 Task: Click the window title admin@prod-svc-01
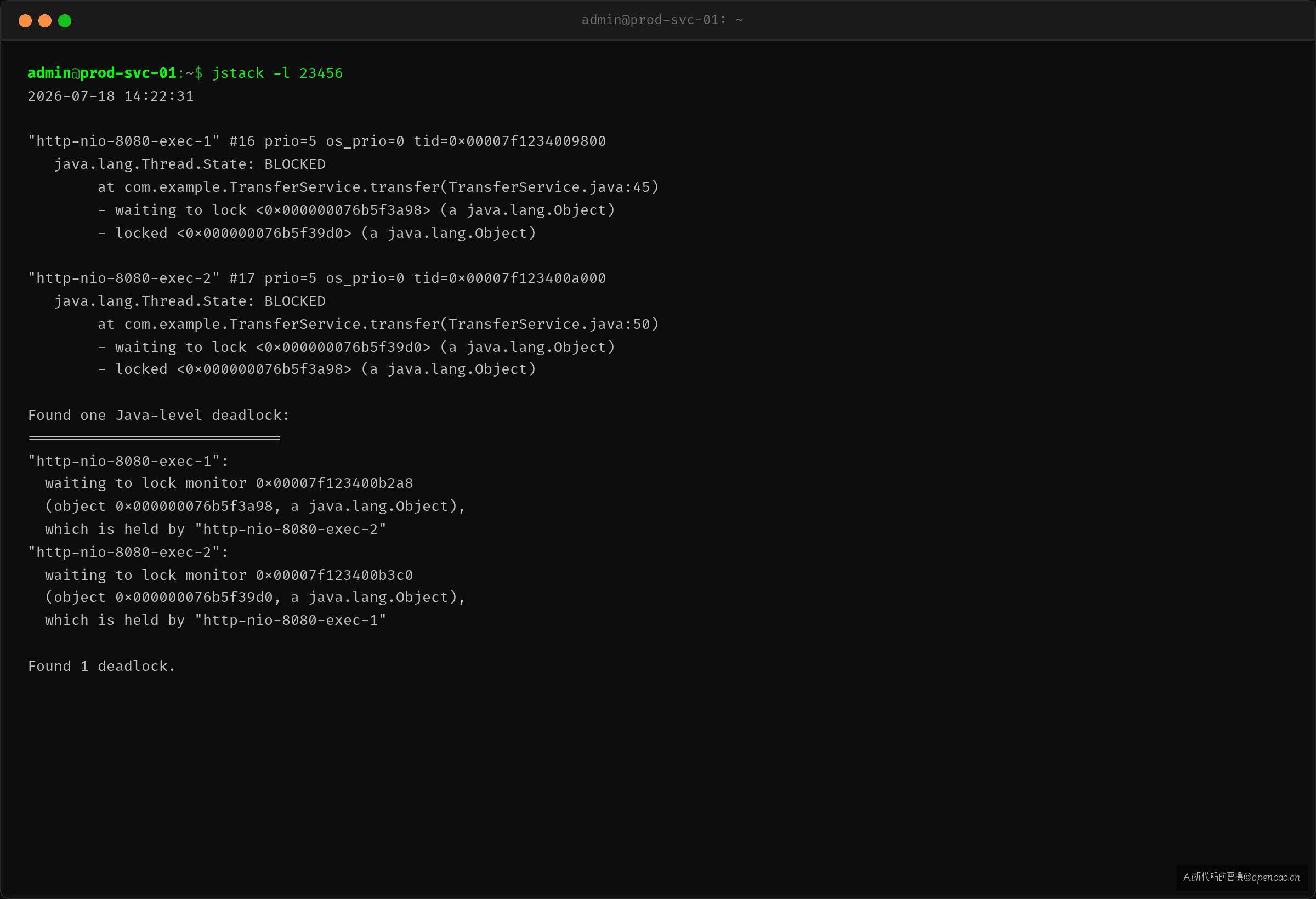[662, 20]
